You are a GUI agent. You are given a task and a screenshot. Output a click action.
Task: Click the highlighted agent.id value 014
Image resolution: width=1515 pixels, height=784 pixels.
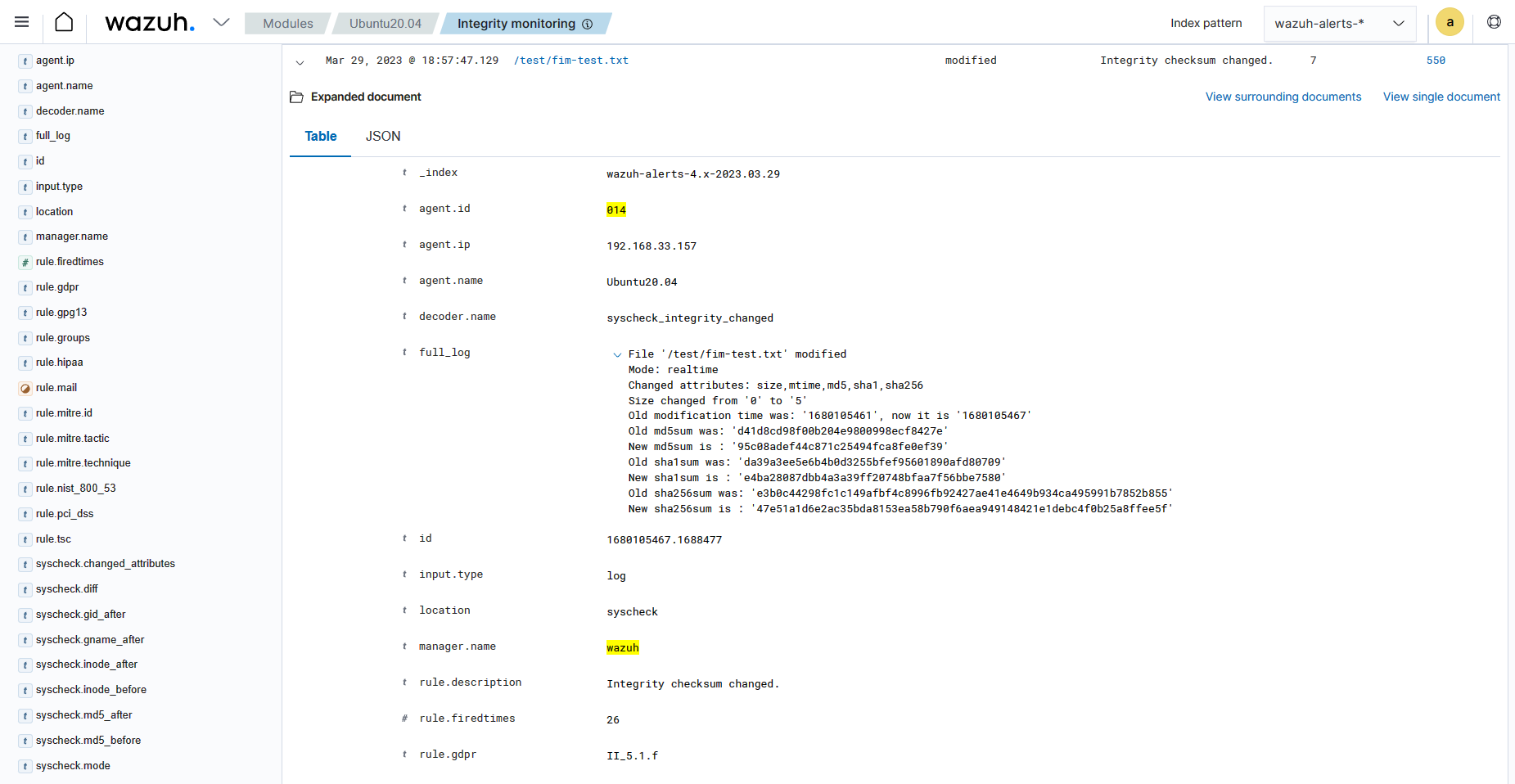(x=616, y=210)
